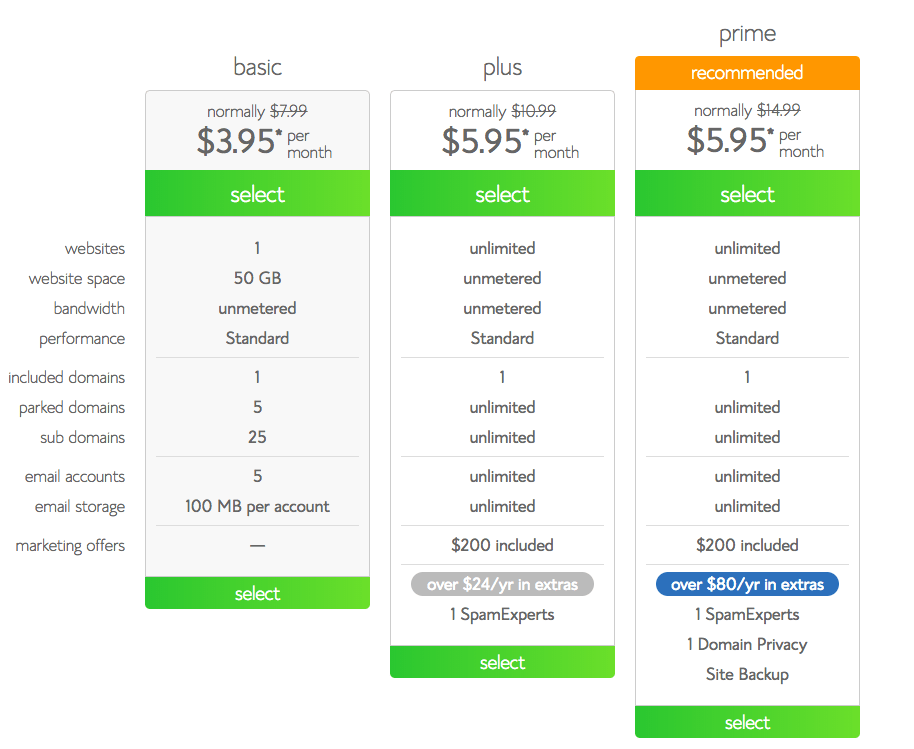Click the $3.95 per month price
Screen dimensions: 914x749
click(x=264, y=142)
